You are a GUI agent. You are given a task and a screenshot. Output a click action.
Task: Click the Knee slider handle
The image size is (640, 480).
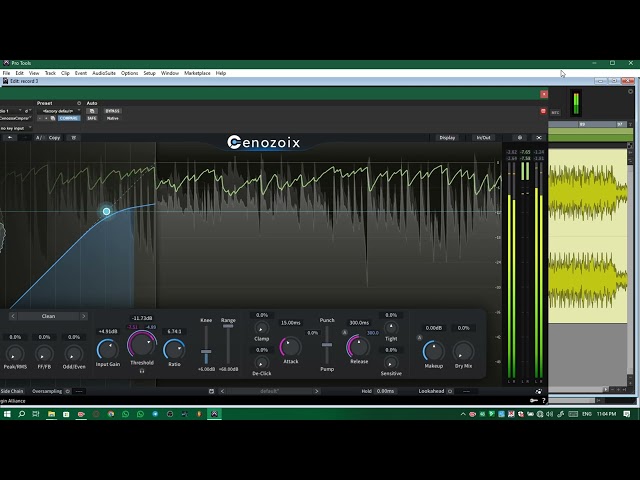point(206,351)
